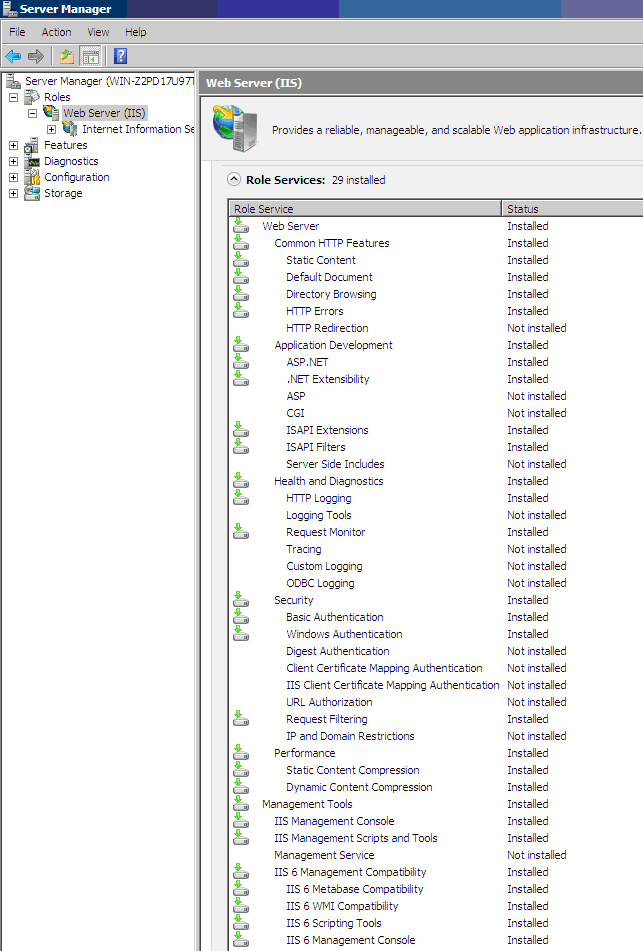
Task: Select the Directory Browsing role service
Action: click(436, 294)
